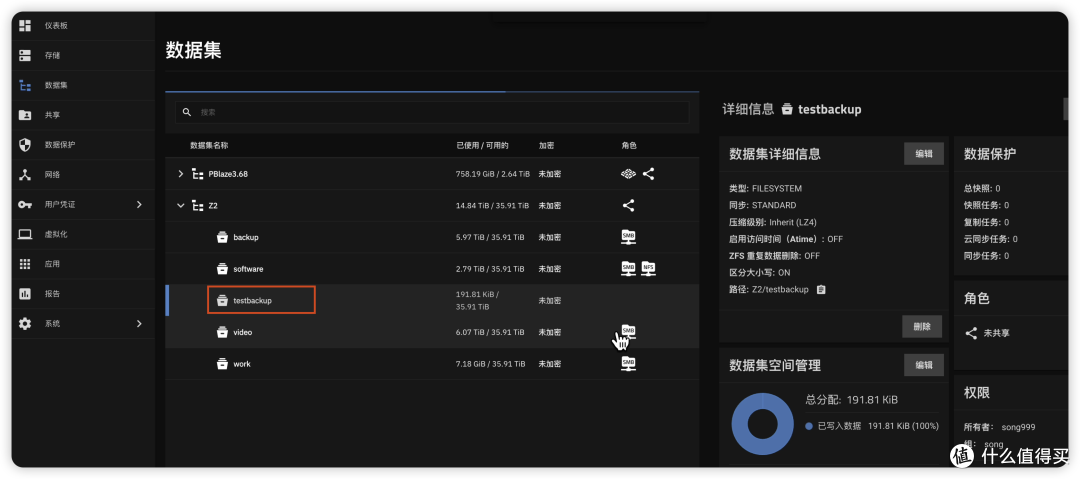Click the 角色 column header
1080x479 pixels.
tap(629, 145)
